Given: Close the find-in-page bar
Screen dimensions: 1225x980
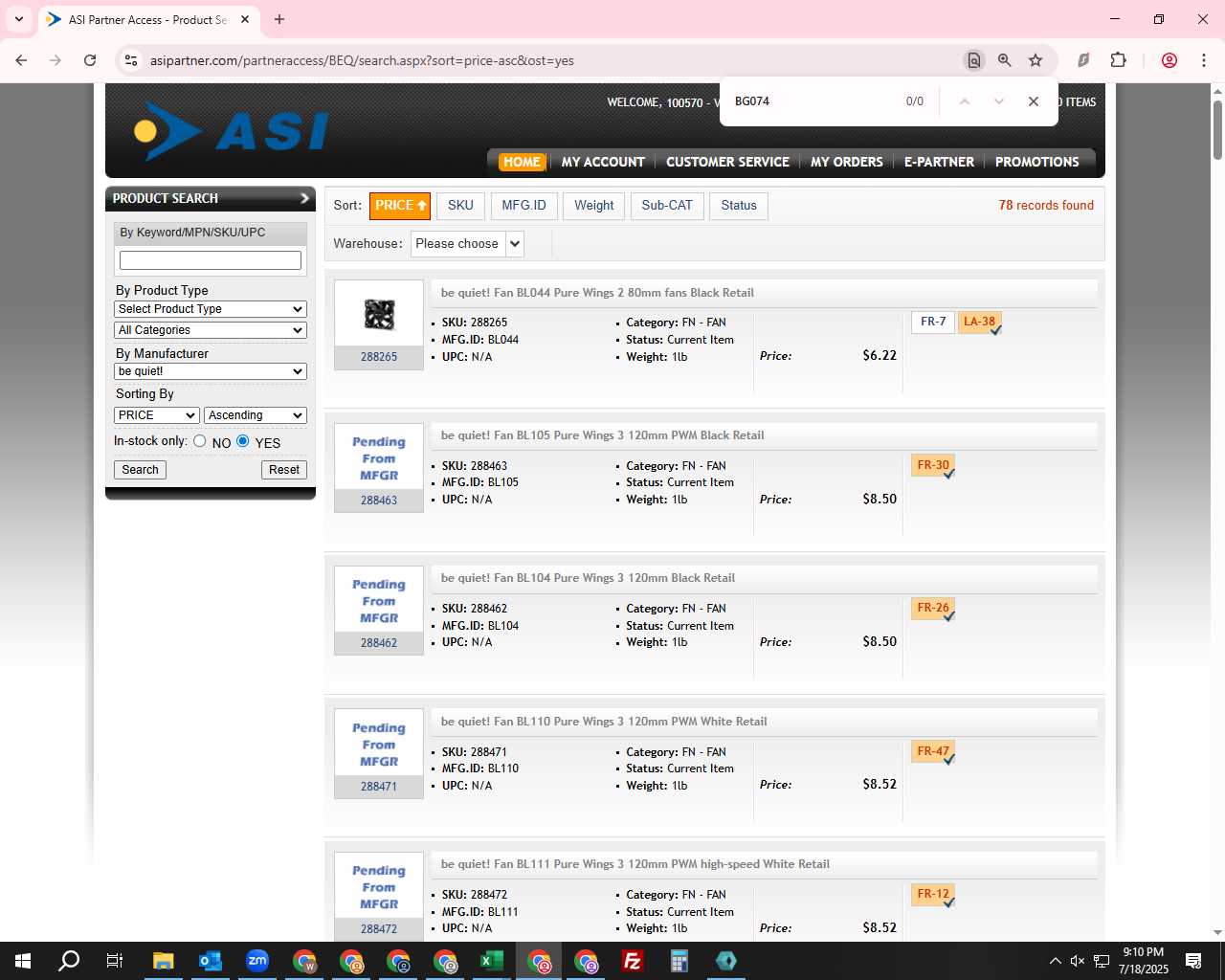Looking at the screenshot, I should pos(1034,101).
